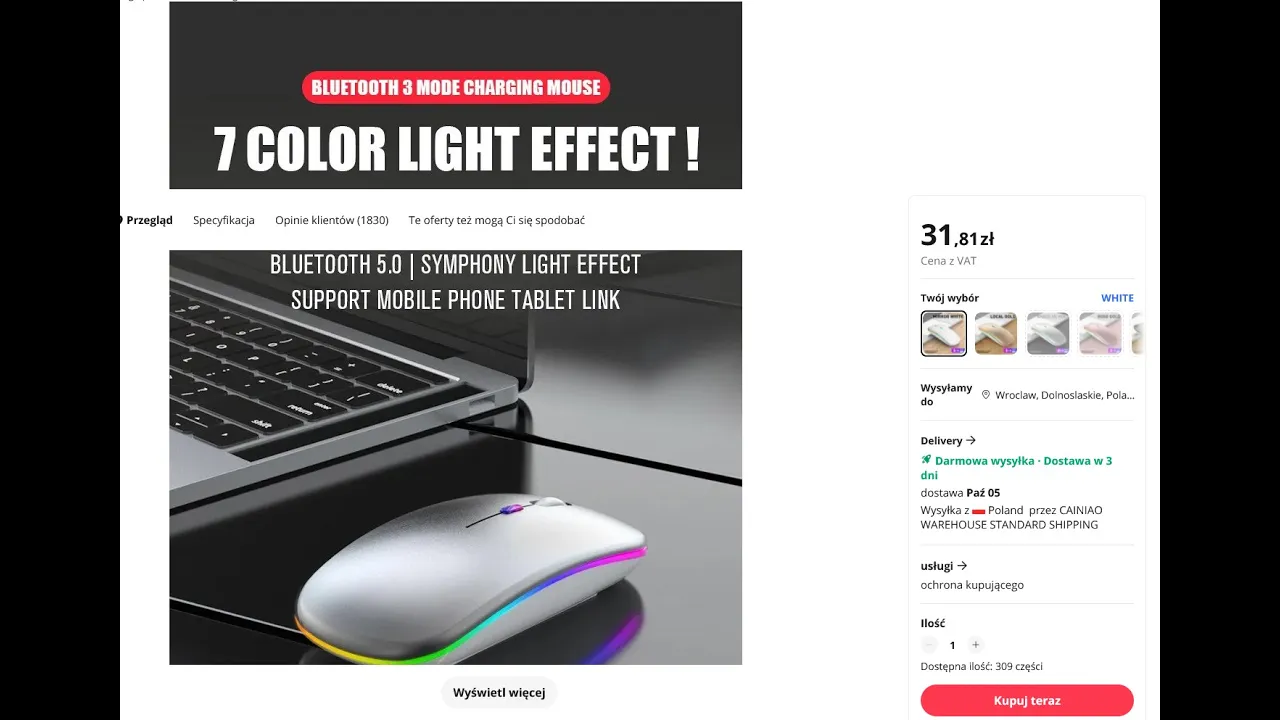Click the Poland flag icon in shipping info
This screenshot has width=1280, height=720.
pyautogui.click(x=978, y=510)
